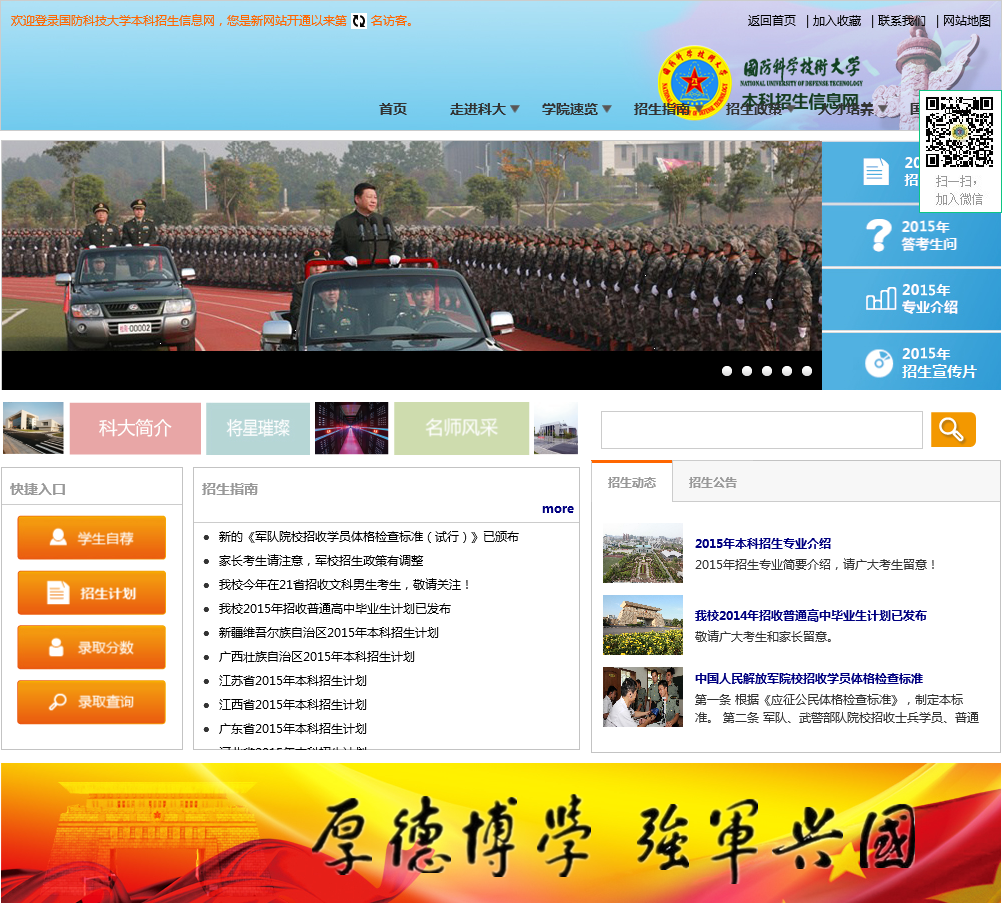Expand the 人才培养 dropdown arrow
The height and width of the screenshot is (911, 1002).
click(x=883, y=109)
